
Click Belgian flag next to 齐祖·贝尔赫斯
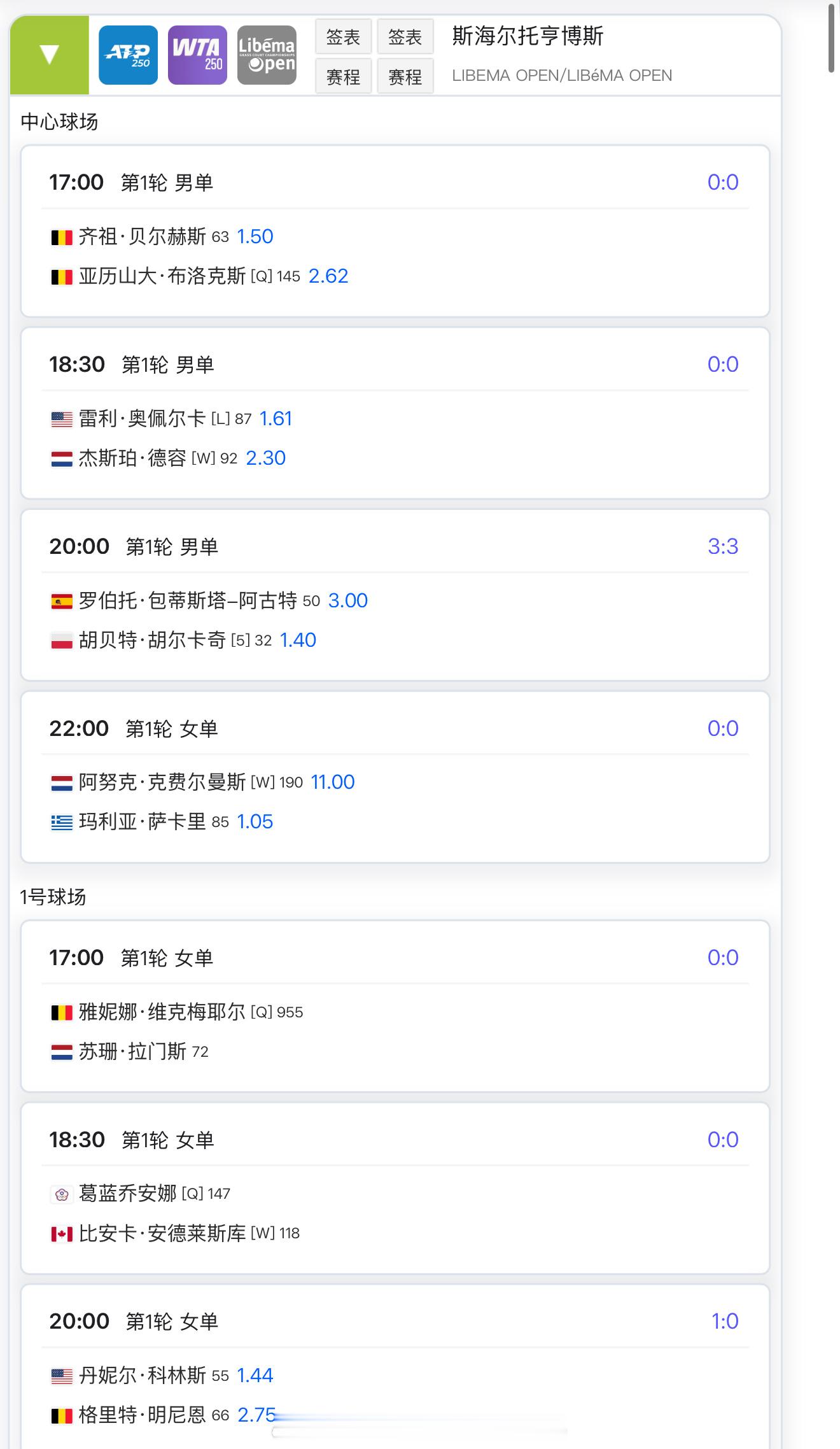[x=62, y=237]
